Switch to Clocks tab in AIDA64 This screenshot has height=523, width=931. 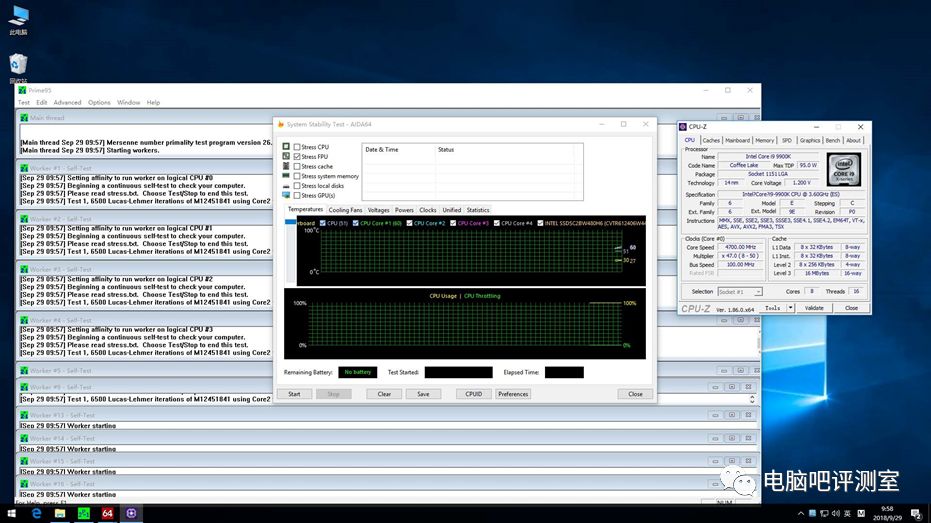(x=428, y=210)
